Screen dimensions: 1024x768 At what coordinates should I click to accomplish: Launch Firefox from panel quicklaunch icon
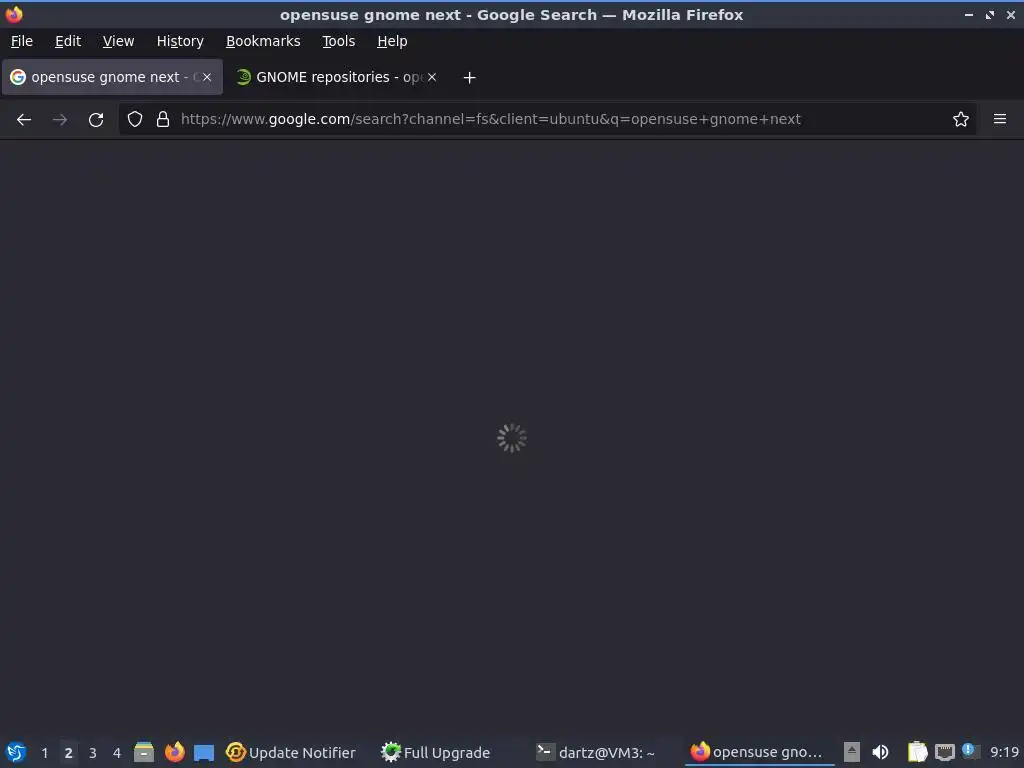tap(174, 752)
